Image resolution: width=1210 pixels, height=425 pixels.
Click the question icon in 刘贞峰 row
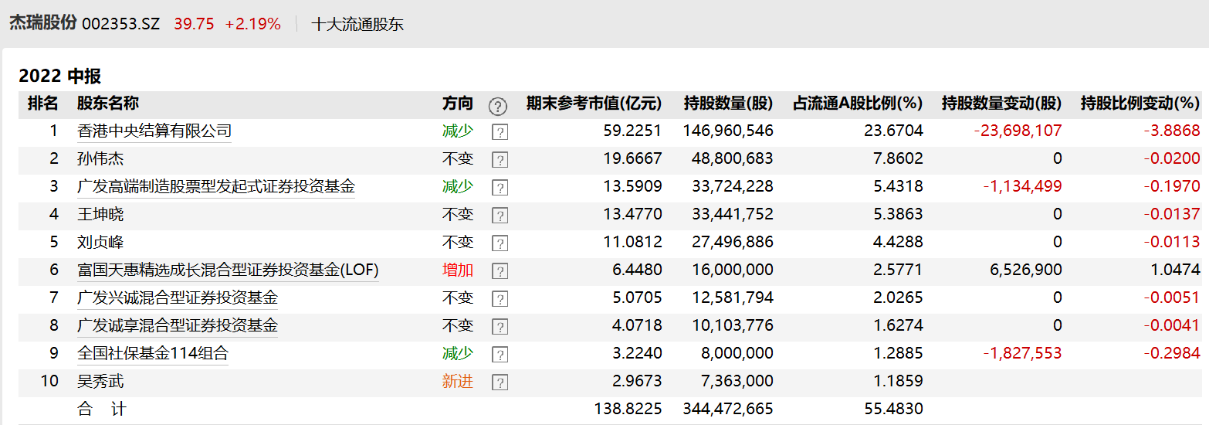pos(499,243)
